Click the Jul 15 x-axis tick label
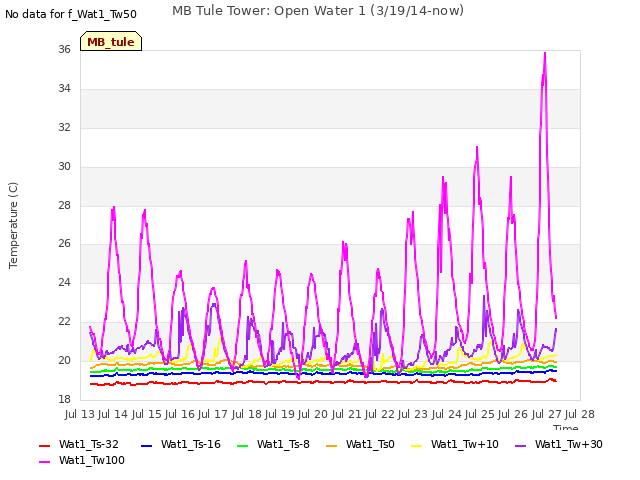This screenshot has width=640, height=480. point(146,414)
